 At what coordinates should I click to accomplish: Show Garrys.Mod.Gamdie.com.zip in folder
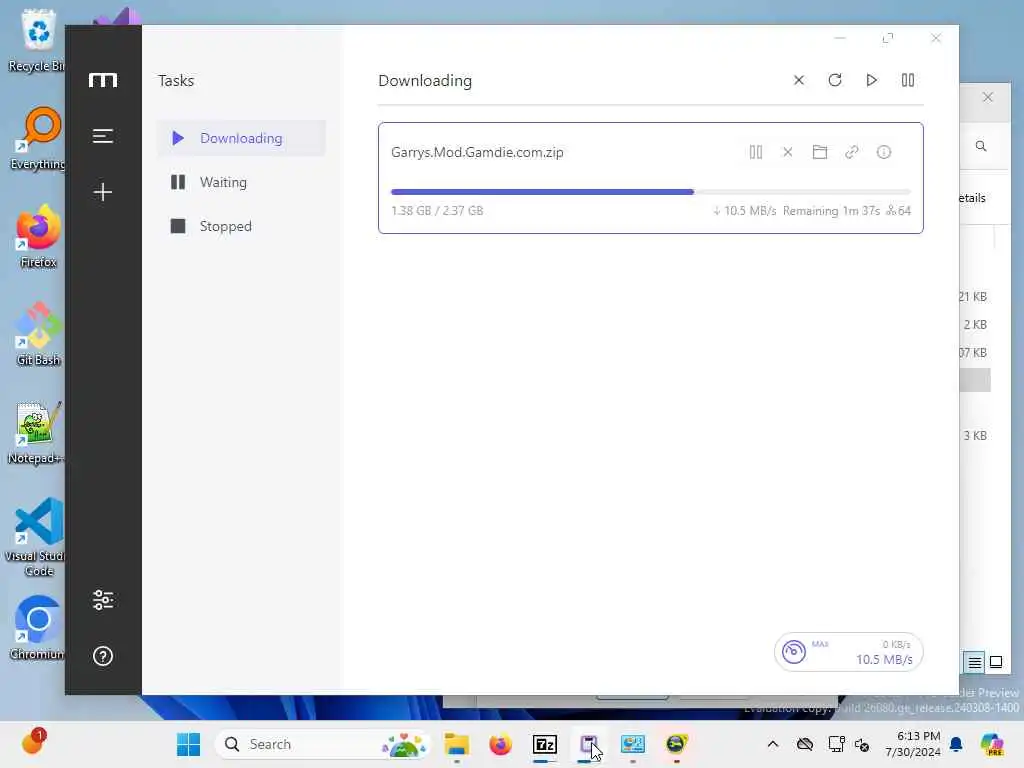click(x=820, y=152)
